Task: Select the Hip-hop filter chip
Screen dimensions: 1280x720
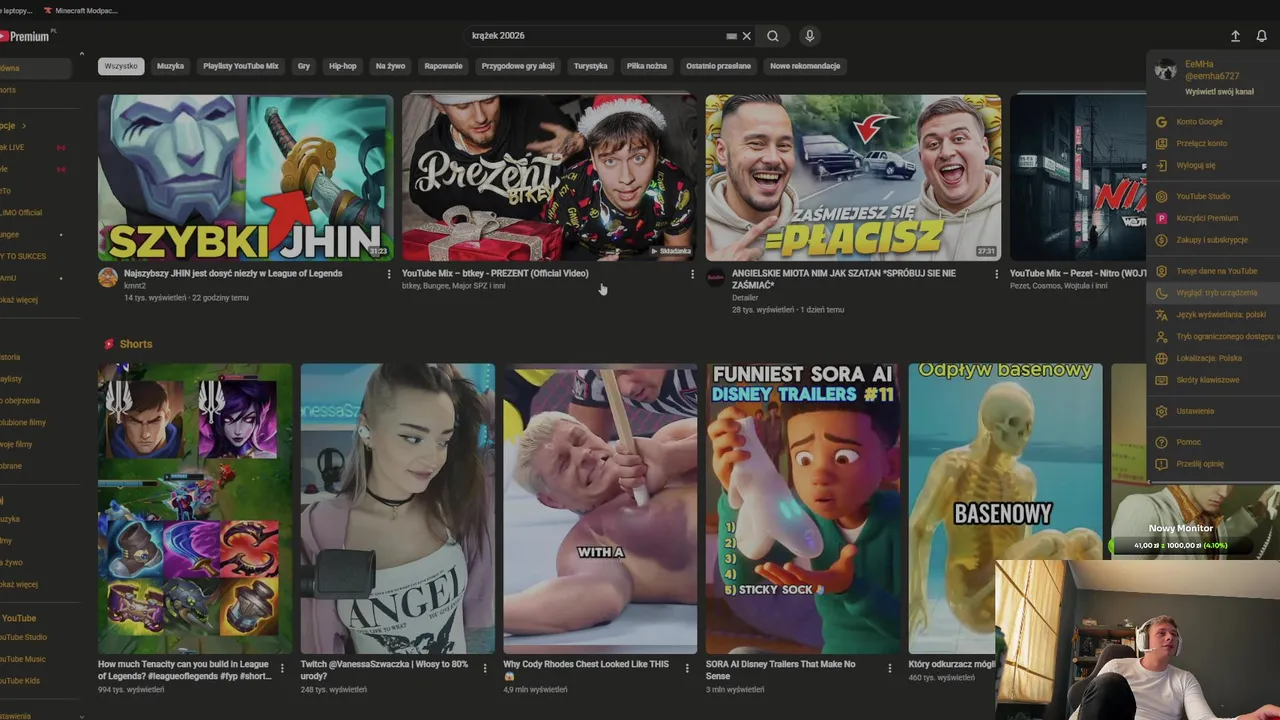Action: click(x=343, y=66)
